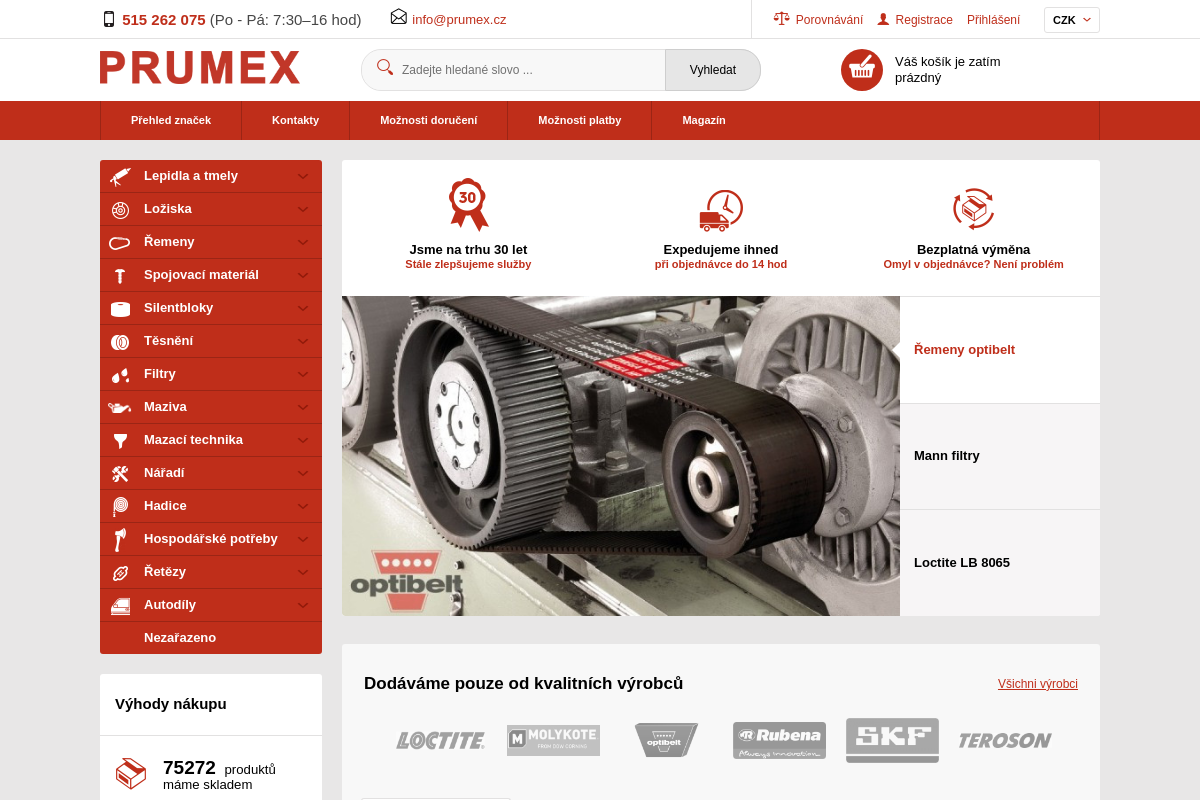
Task: Click the delivery truck clock icon
Action: (720, 210)
